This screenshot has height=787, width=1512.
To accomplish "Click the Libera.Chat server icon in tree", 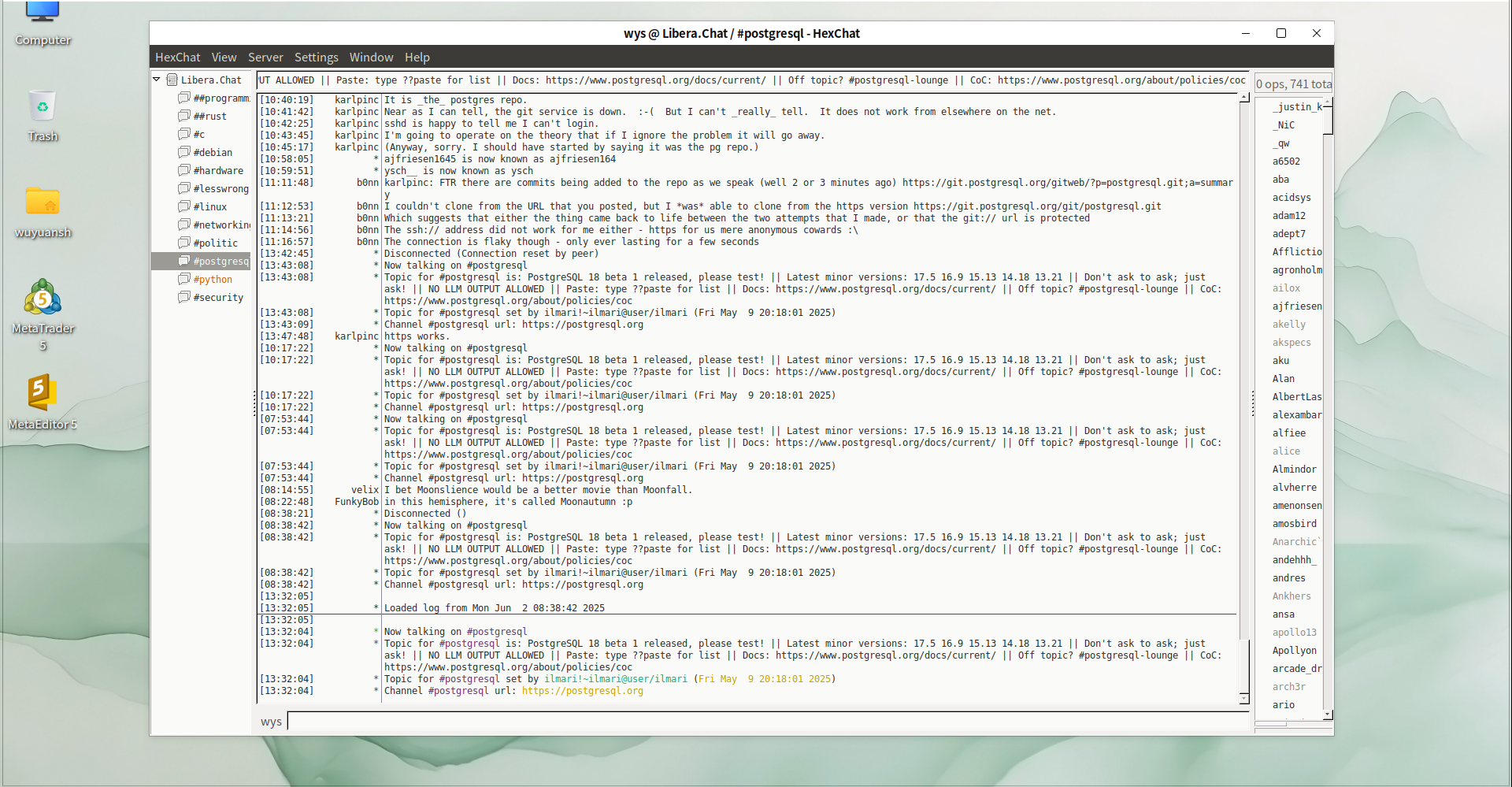I will pyautogui.click(x=172, y=80).
